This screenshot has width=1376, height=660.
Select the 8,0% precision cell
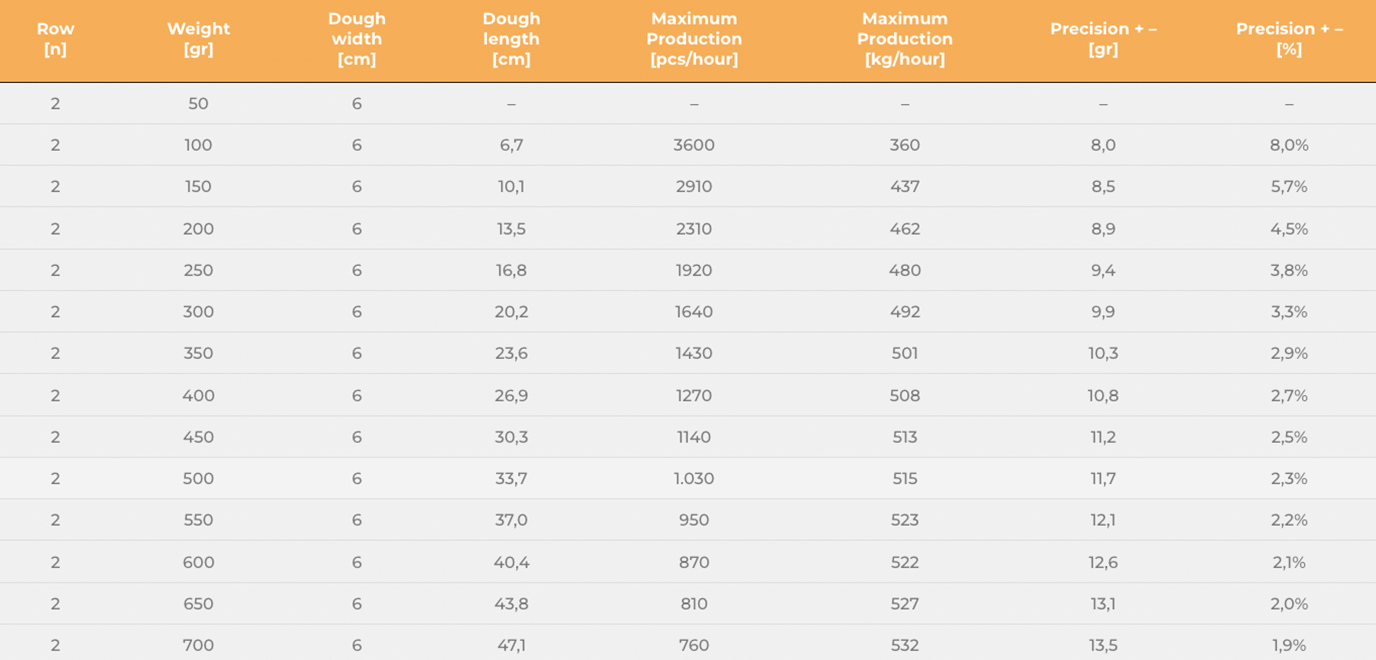click(1289, 145)
